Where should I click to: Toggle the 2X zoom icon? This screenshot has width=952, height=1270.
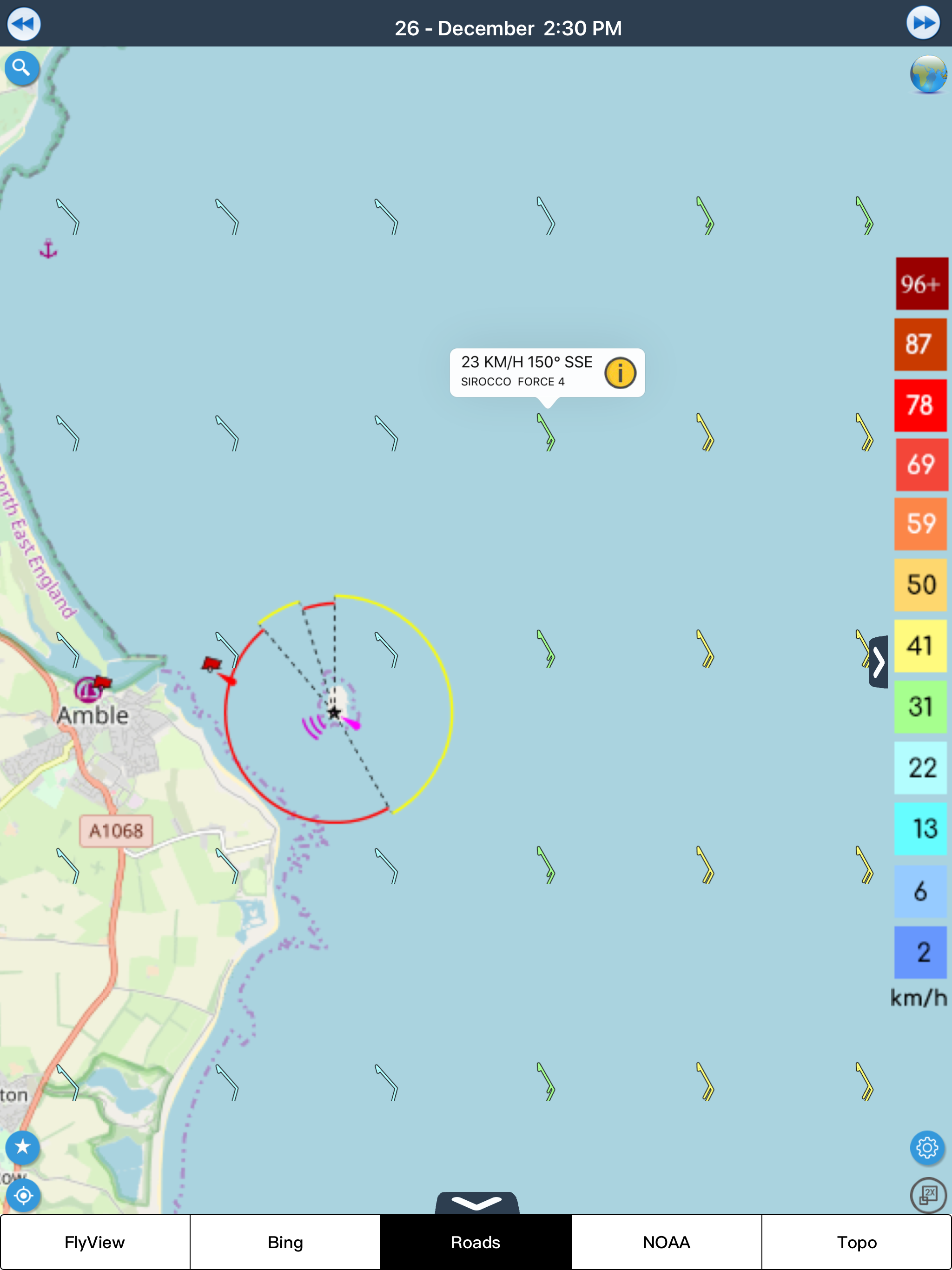pyautogui.click(x=928, y=1195)
